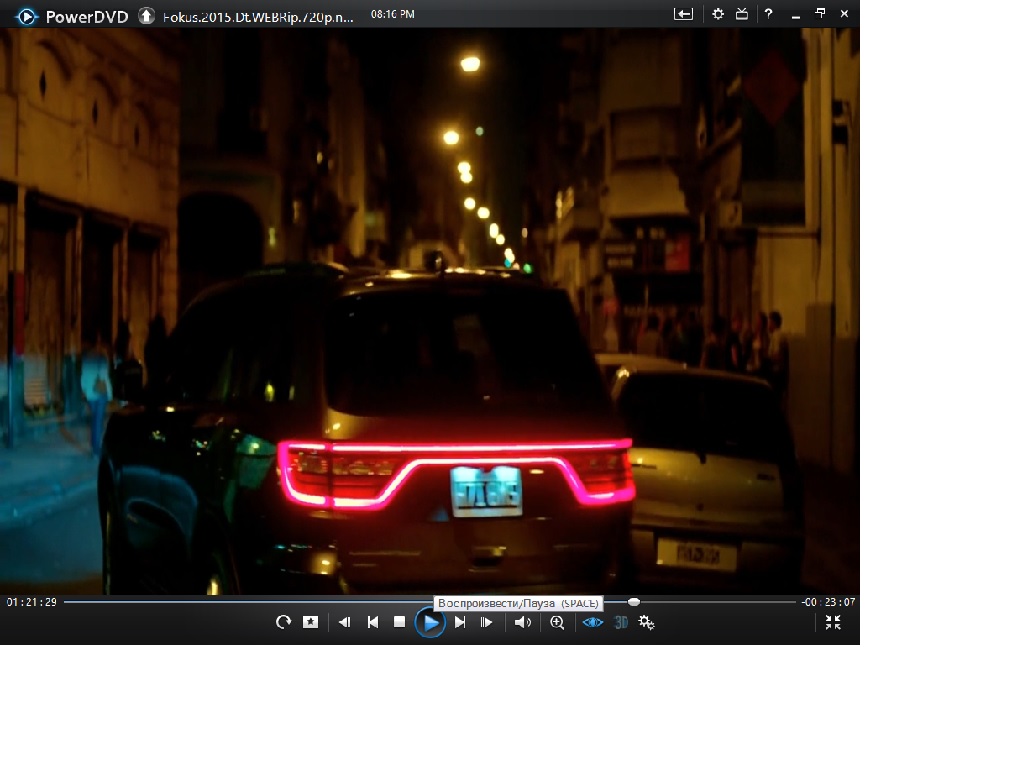This screenshot has width=1024, height=768.
Task: Click the elapsed time 01:21:29
Action: click(32, 602)
